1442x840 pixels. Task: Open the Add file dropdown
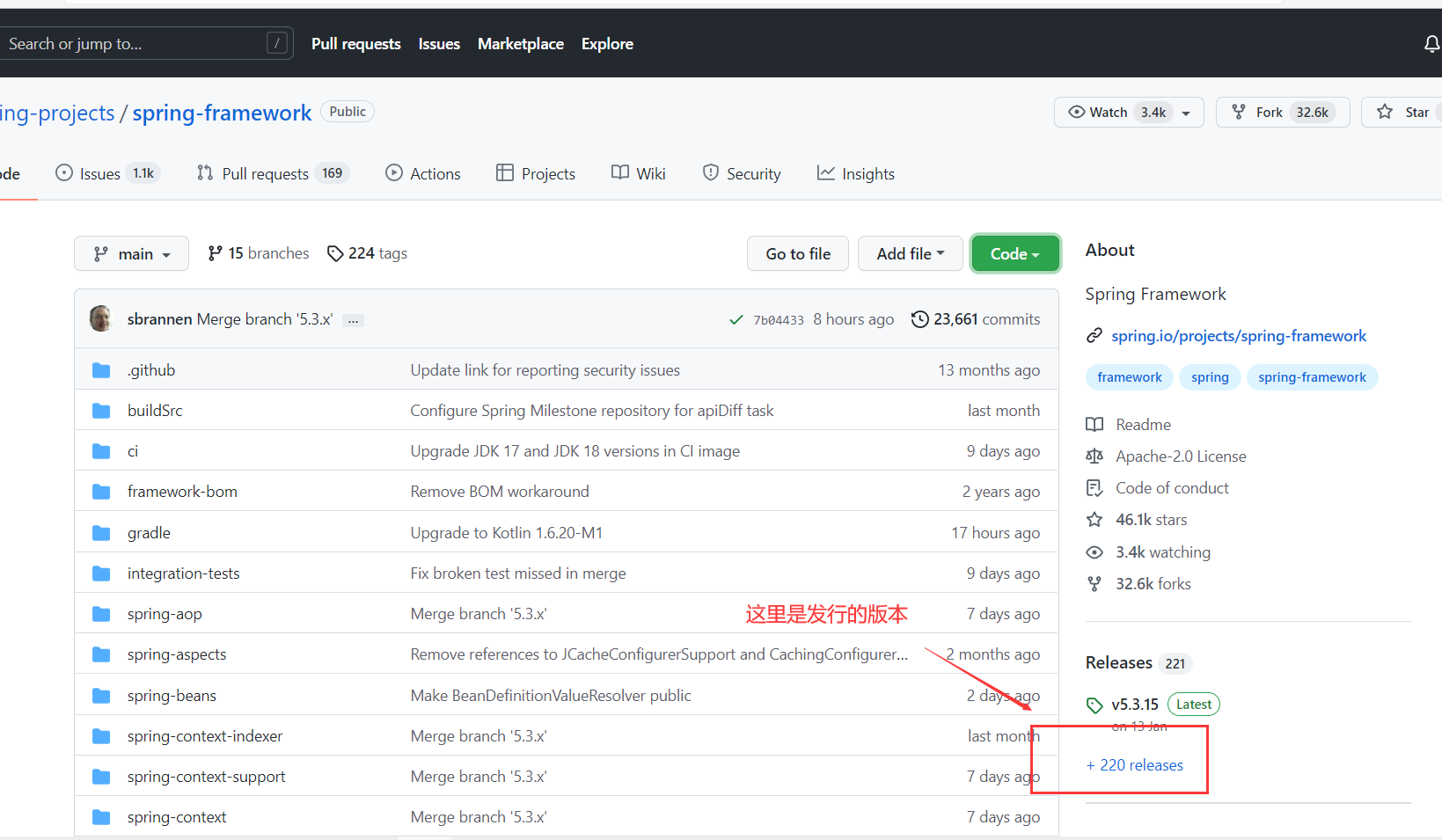pos(911,253)
